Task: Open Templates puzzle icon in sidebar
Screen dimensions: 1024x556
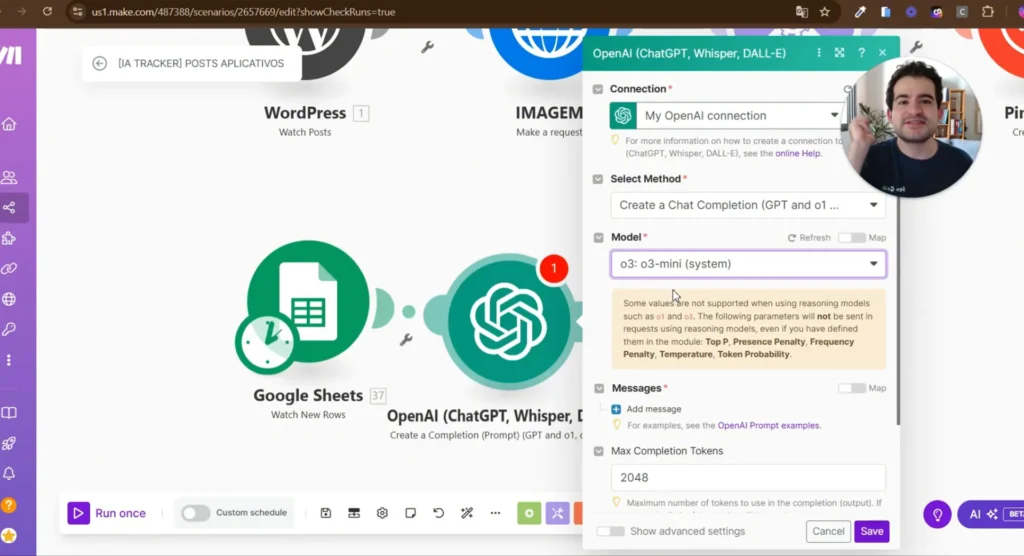Action: (x=9, y=238)
